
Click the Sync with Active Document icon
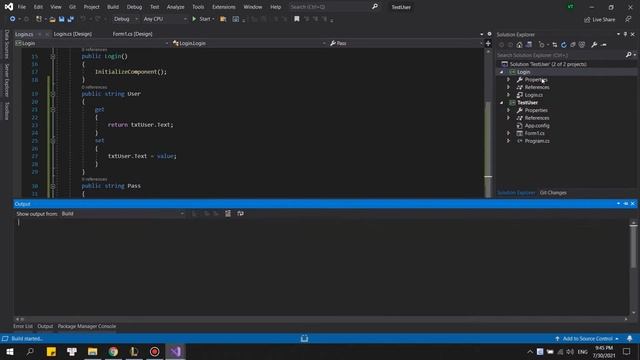pyautogui.click(x=555, y=44)
